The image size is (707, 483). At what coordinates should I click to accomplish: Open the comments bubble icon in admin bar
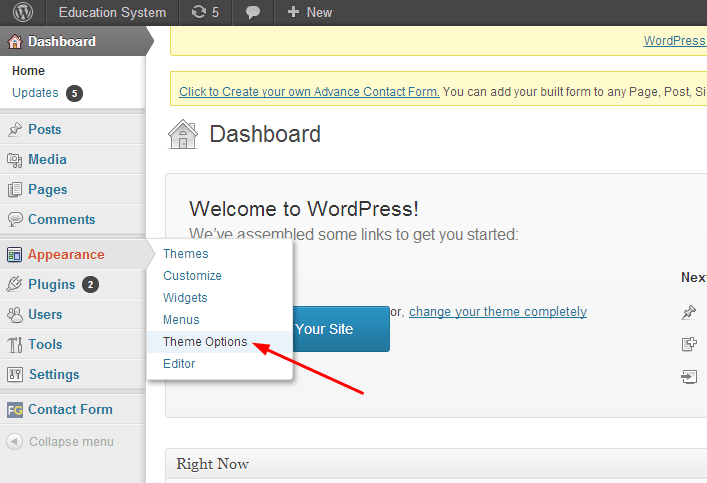click(x=252, y=13)
